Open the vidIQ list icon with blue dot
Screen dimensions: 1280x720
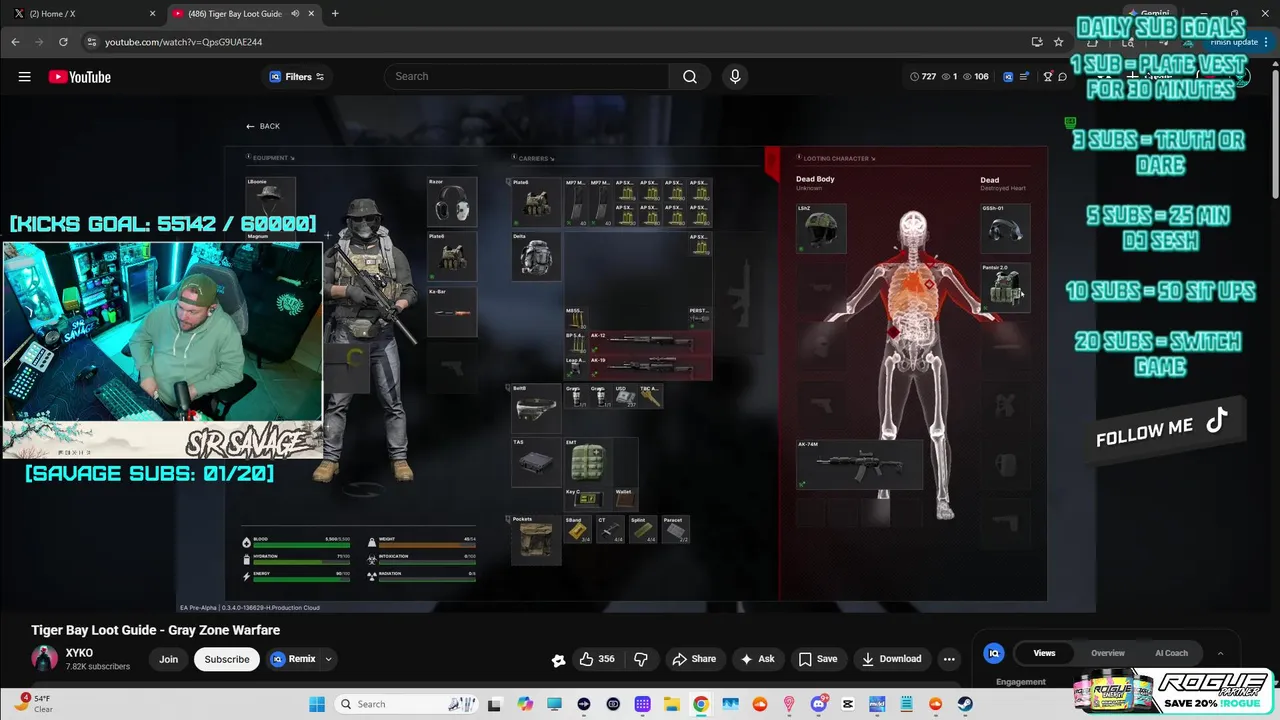[1025, 77]
